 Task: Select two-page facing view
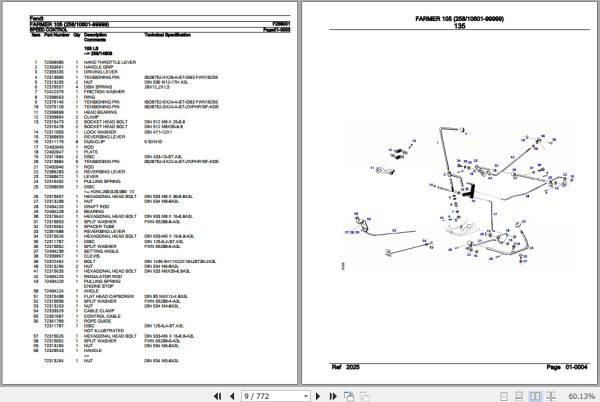click(x=535, y=396)
